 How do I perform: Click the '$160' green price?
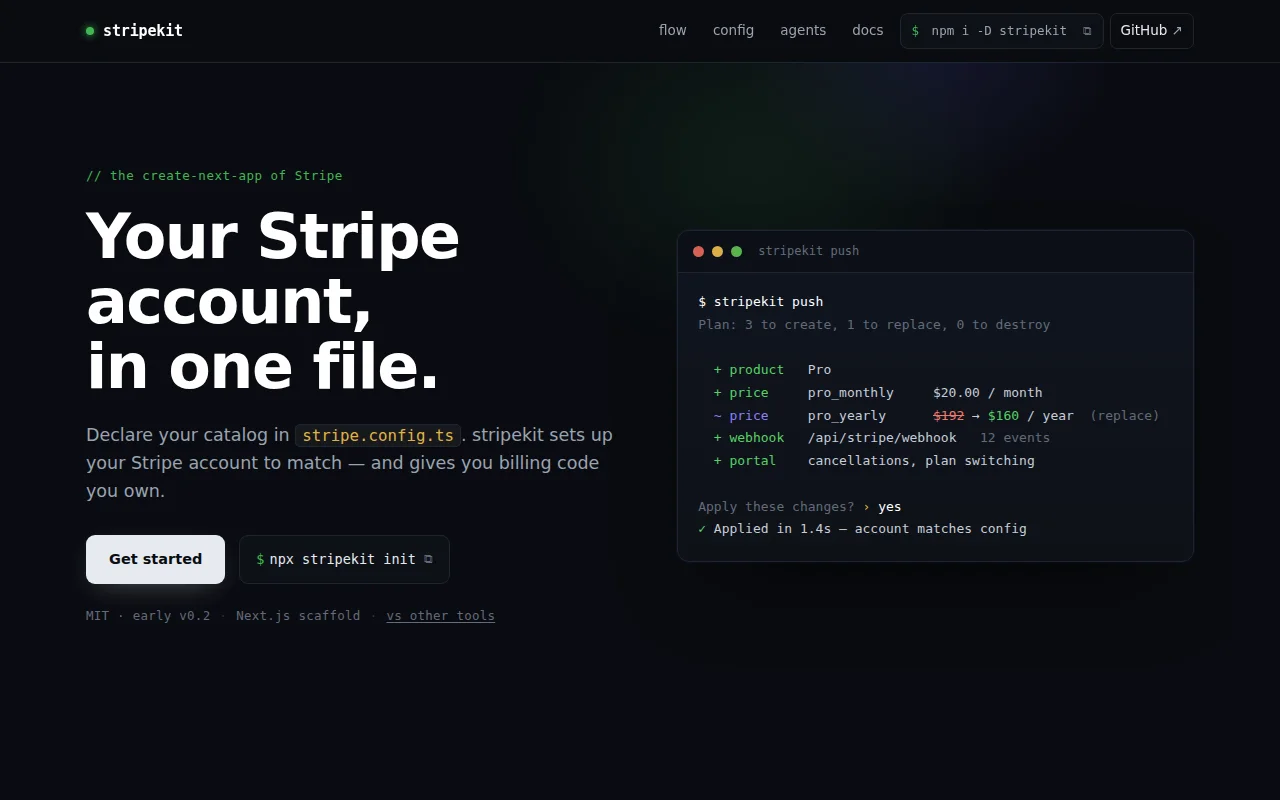pos(1003,416)
